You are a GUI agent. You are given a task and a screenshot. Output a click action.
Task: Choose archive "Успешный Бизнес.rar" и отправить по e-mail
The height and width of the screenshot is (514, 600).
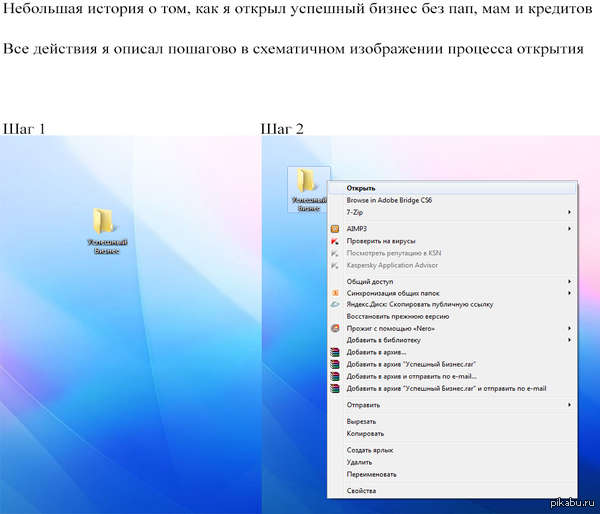coord(452,388)
